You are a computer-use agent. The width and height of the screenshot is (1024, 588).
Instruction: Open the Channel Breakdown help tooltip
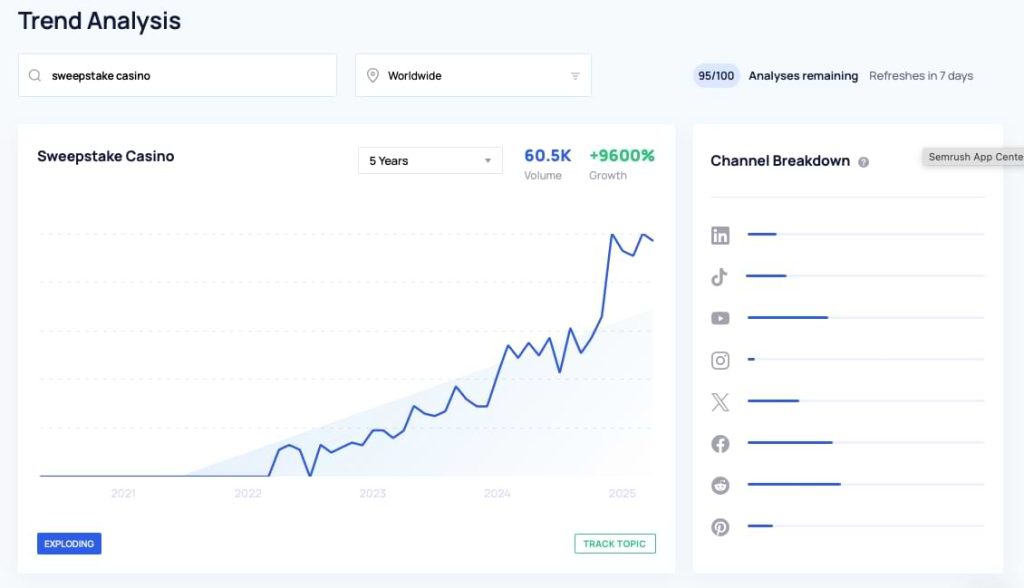(864, 161)
